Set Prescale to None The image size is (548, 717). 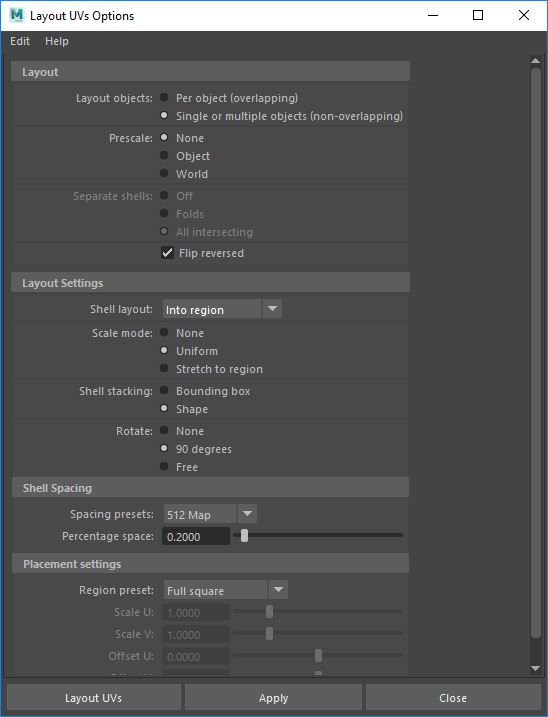pyautogui.click(x=164, y=137)
